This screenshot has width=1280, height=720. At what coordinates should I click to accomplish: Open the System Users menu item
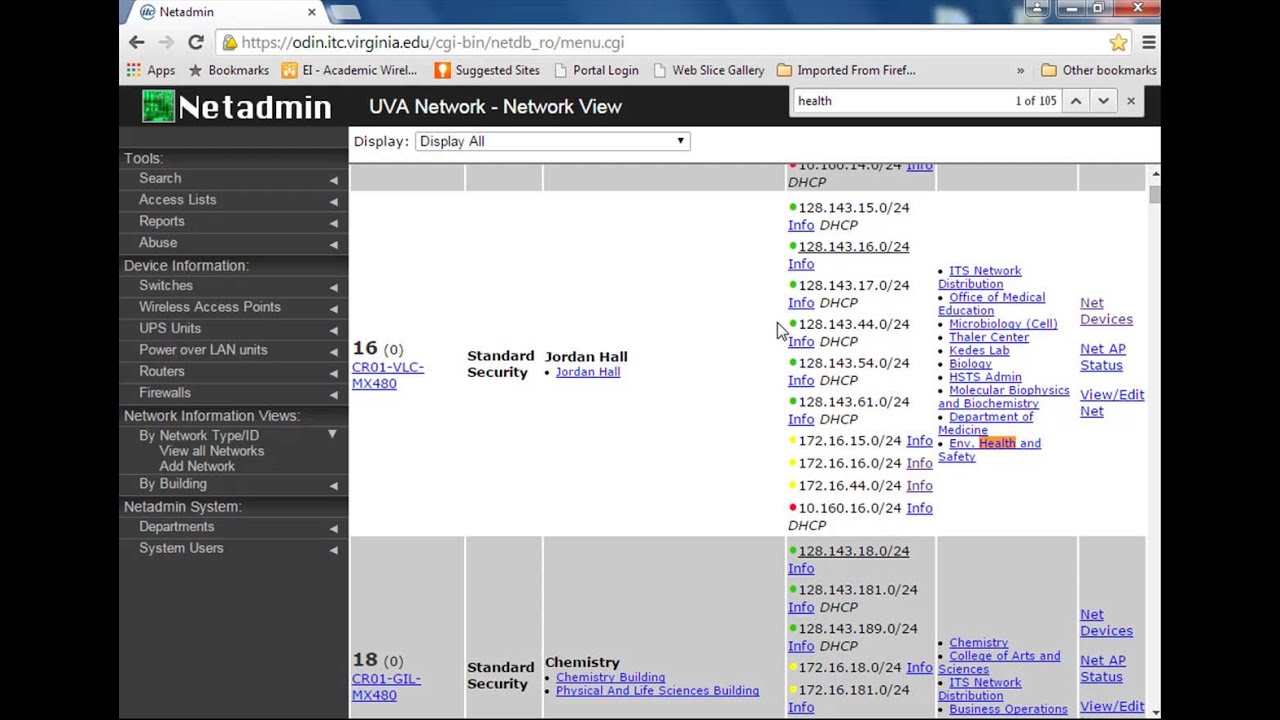tap(181, 548)
